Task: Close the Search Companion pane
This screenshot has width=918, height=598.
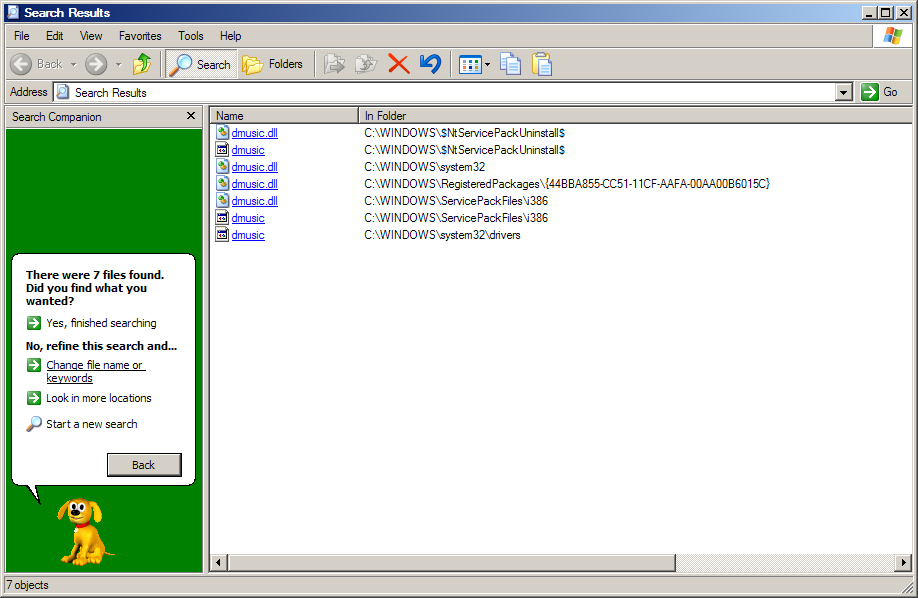Action: click(x=191, y=116)
